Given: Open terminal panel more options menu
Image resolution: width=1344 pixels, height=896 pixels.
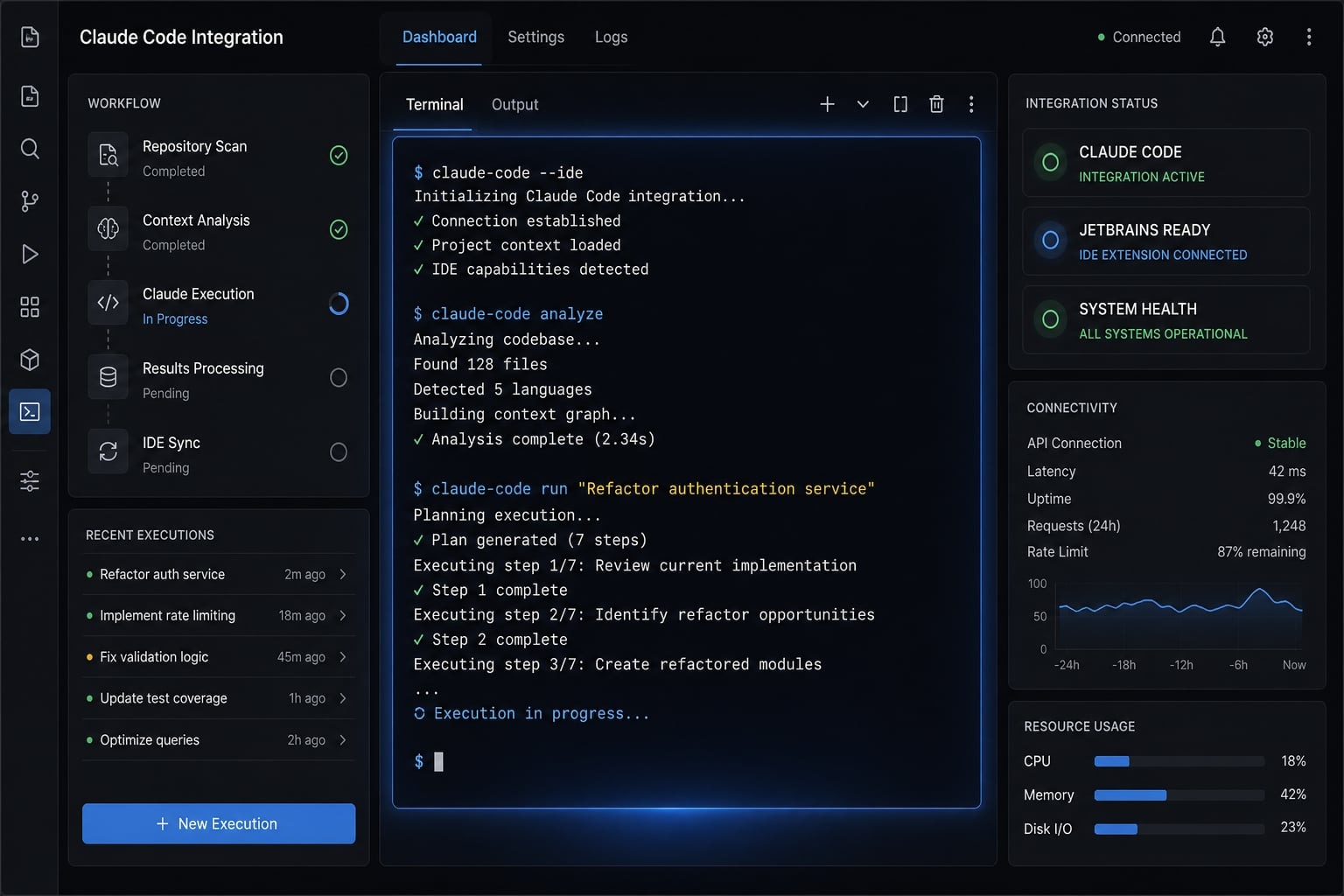Looking at the screenshot, I should tap(971, 104).
